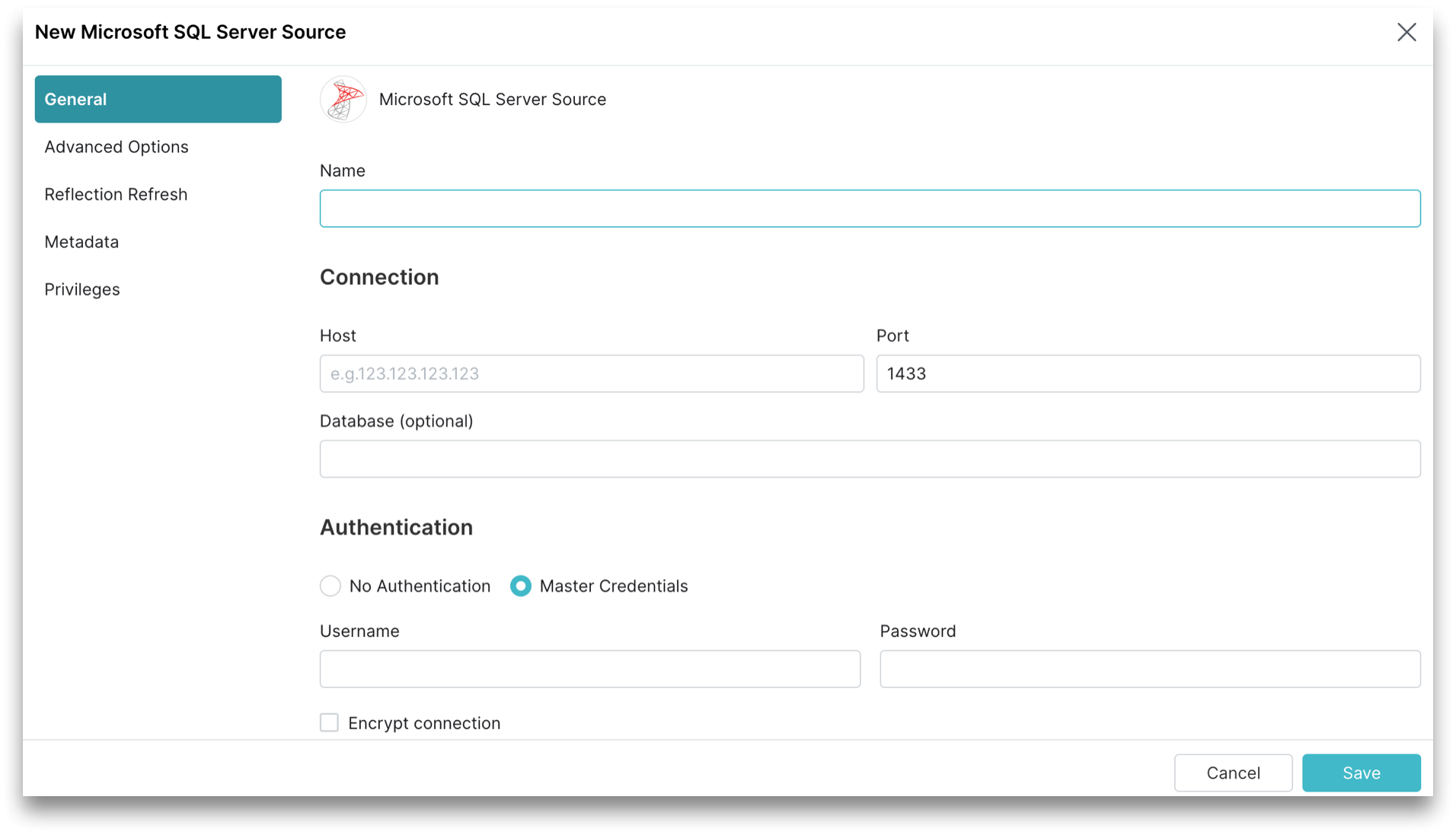Focus the Password input field
Screen dimensions: 1456x835
coord(1150,668)
